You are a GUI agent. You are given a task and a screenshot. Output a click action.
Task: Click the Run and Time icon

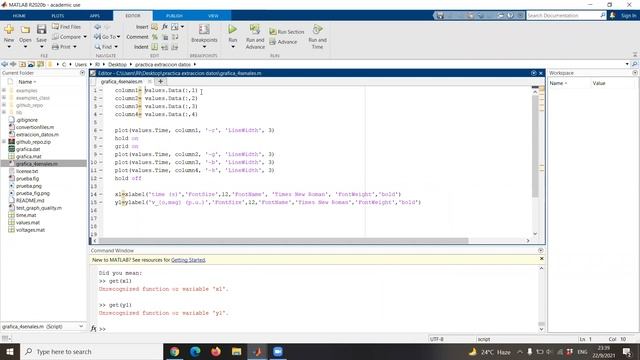tap(318, 29)
